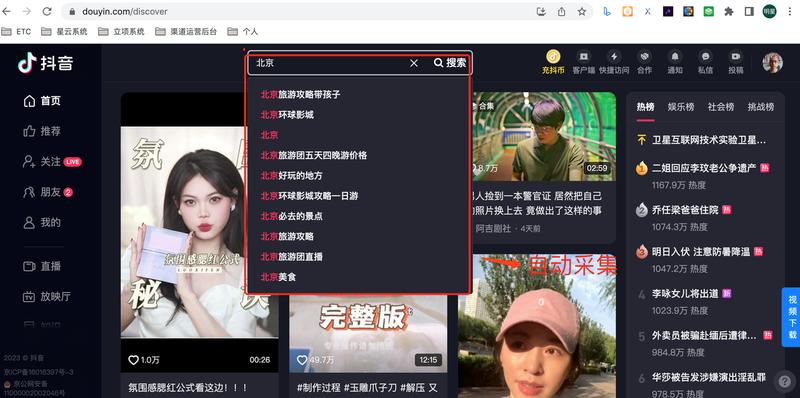Screen dimensions: 800x398
Task: Open the 渠道运营后台 bookmarks folder
Action: click(x=186, y=32)
